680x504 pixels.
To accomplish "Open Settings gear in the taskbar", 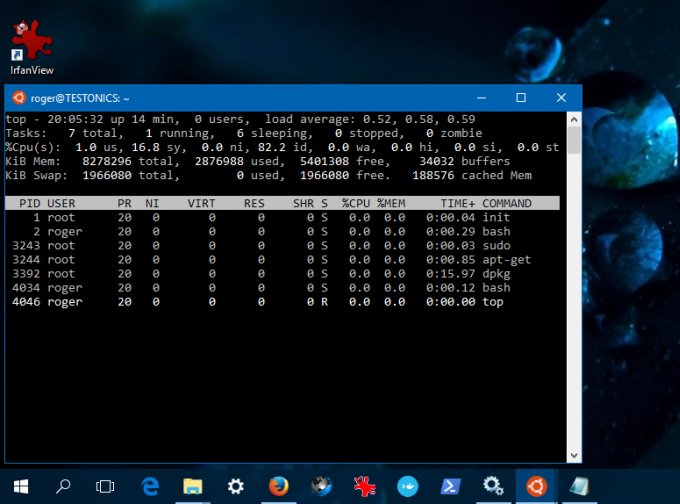I will (x=235, y=486).
